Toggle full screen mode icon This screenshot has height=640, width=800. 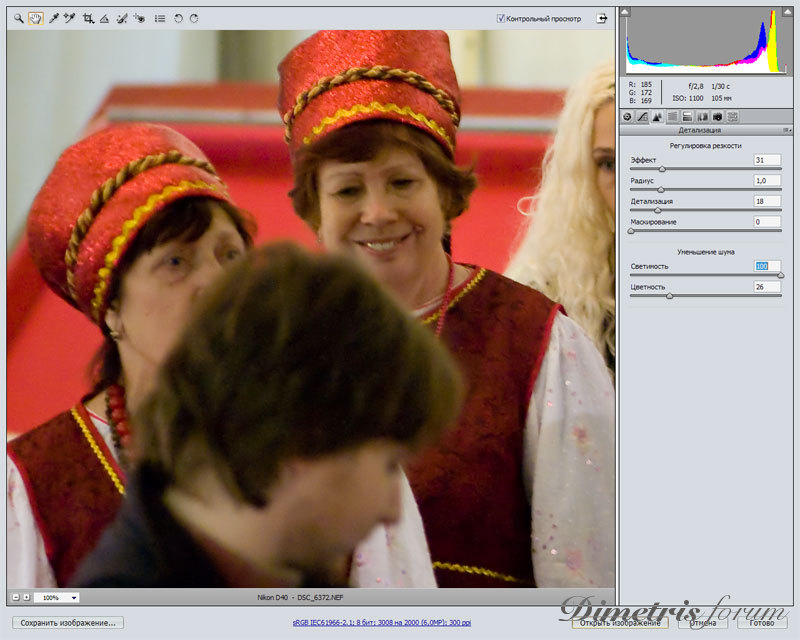pyautogui.click(x=602, y=18)
